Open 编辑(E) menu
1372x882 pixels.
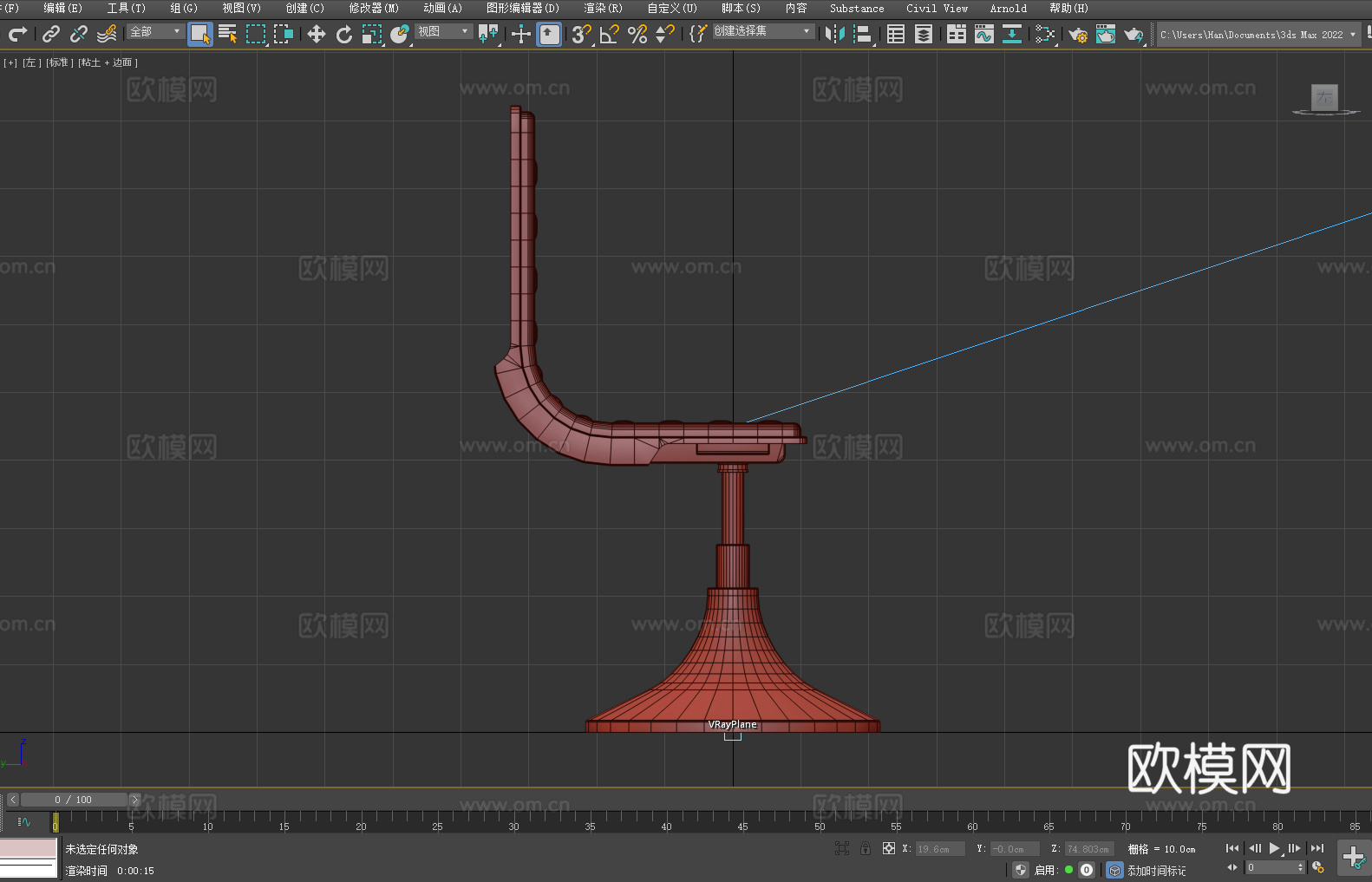[x=62, y=8]
